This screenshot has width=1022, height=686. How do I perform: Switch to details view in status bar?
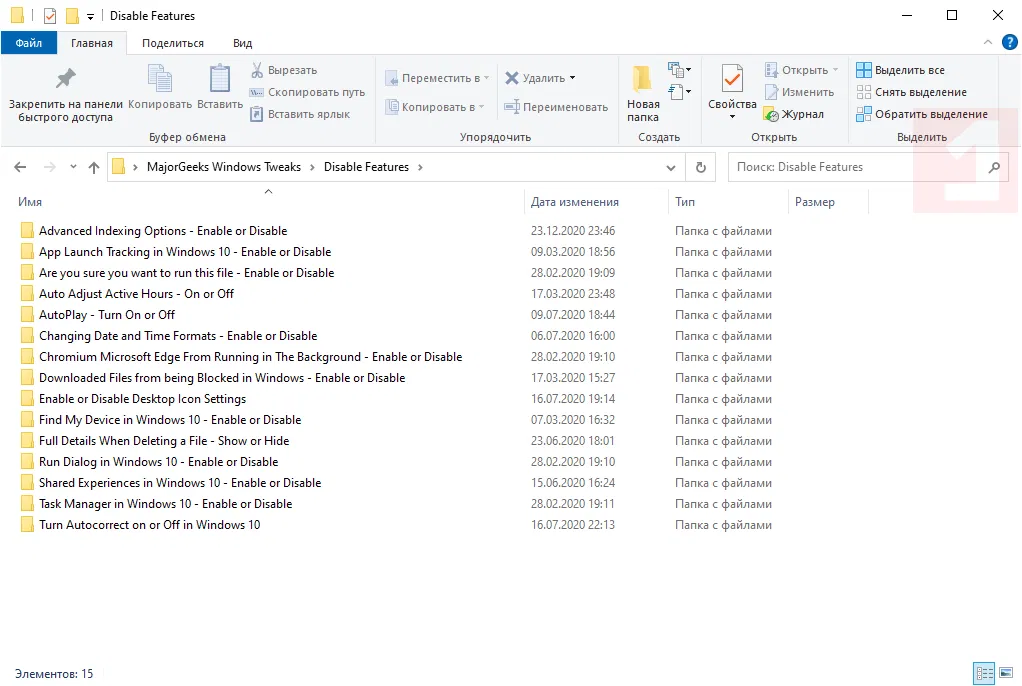click(x=984, y=673)
